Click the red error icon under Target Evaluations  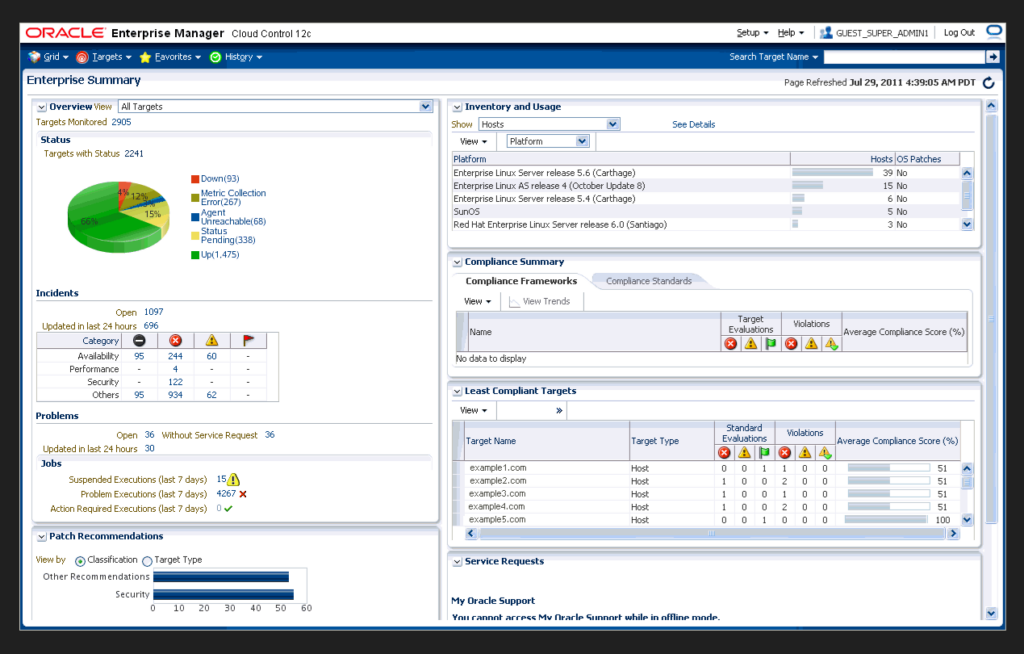730,343
